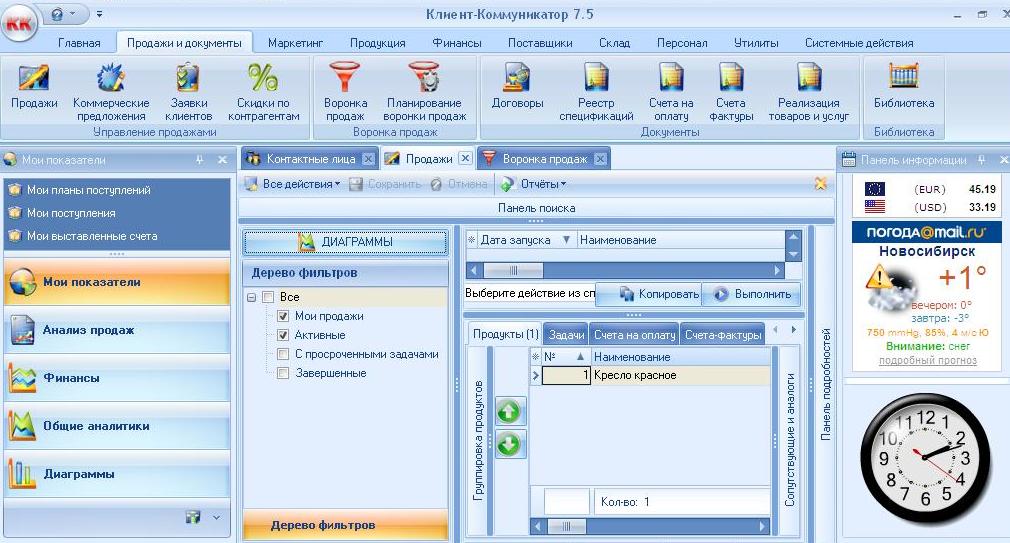Image resolution: width=1010 pixels, height=543 pixels.
Task: Switch to Маркетинг ribbon tab
Action: (x=296, y=43)
